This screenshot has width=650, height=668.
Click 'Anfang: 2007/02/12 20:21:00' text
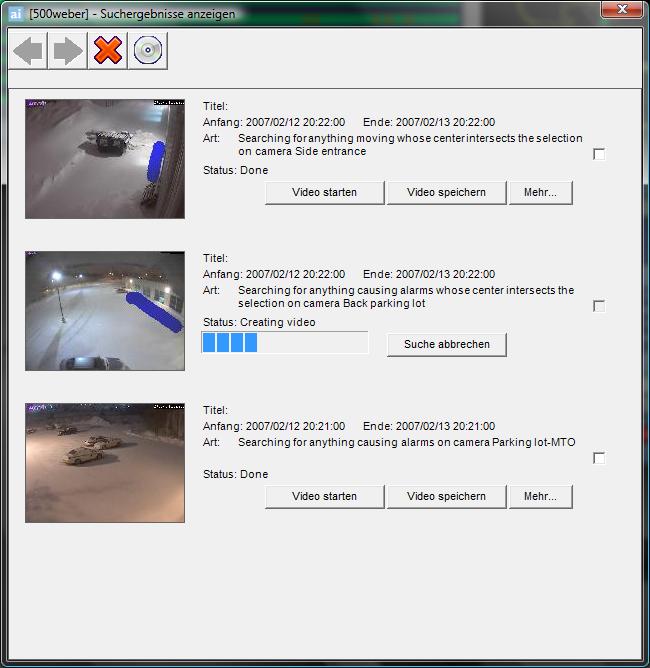point(274,426)
